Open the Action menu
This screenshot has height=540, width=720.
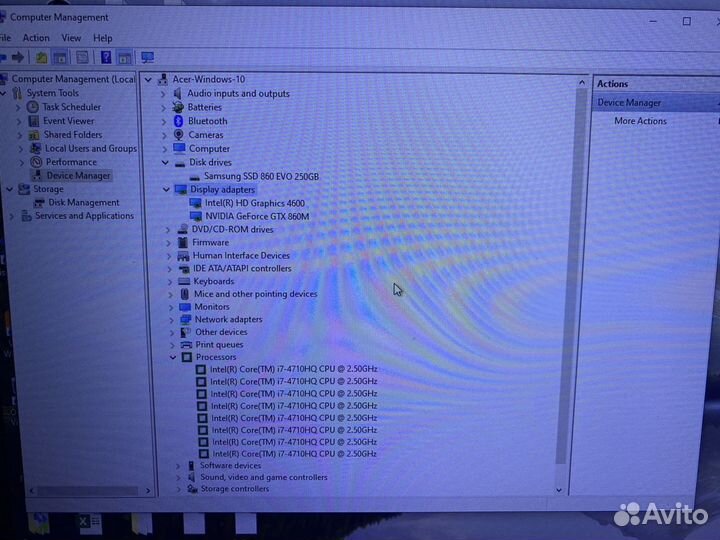36,38
